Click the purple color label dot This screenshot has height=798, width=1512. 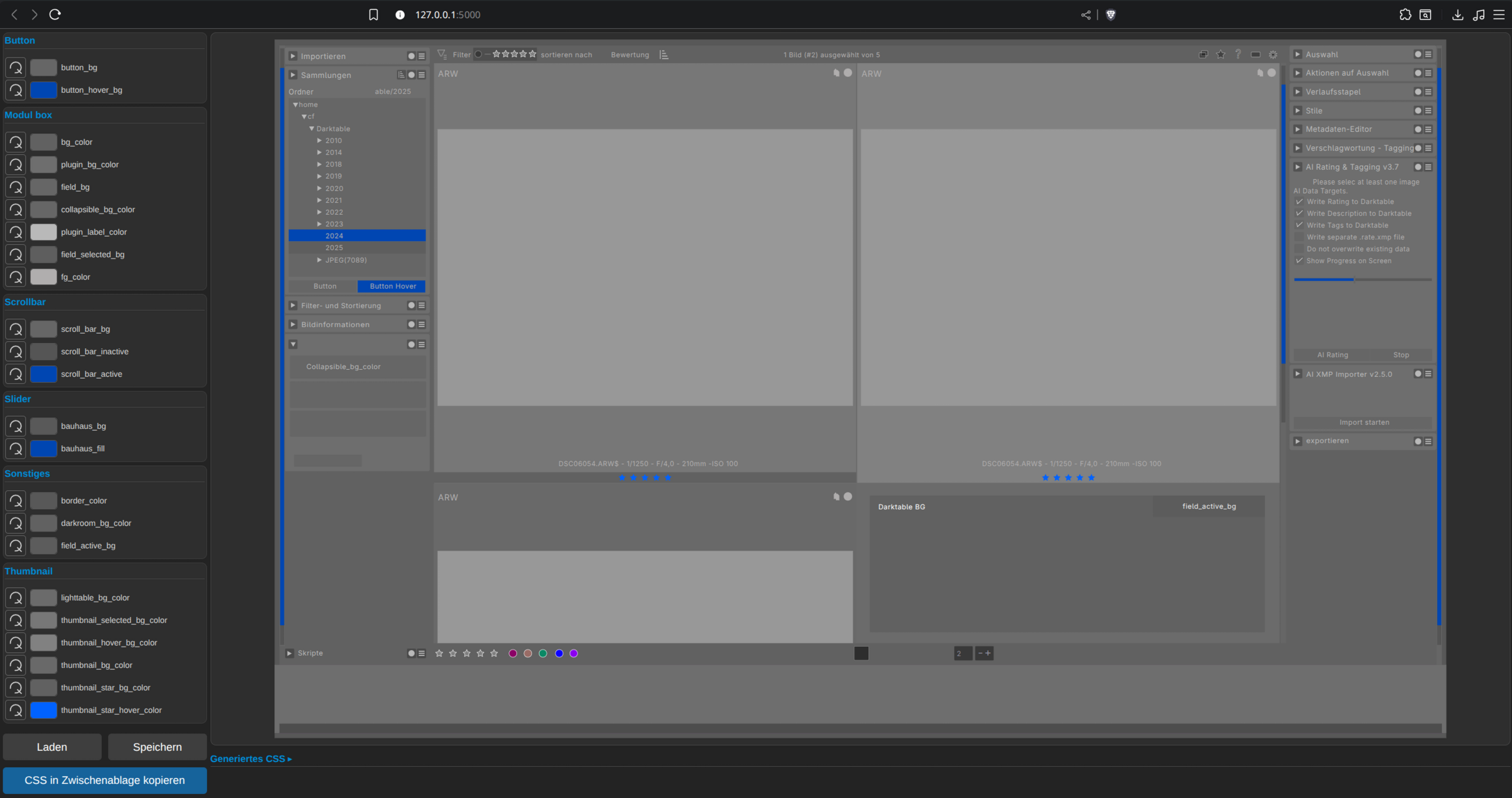573,654
